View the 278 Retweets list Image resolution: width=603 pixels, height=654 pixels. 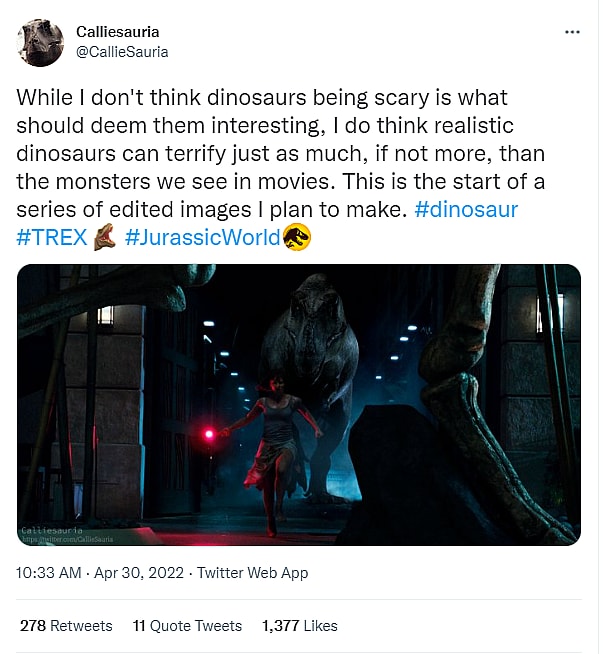pos(66,626)
